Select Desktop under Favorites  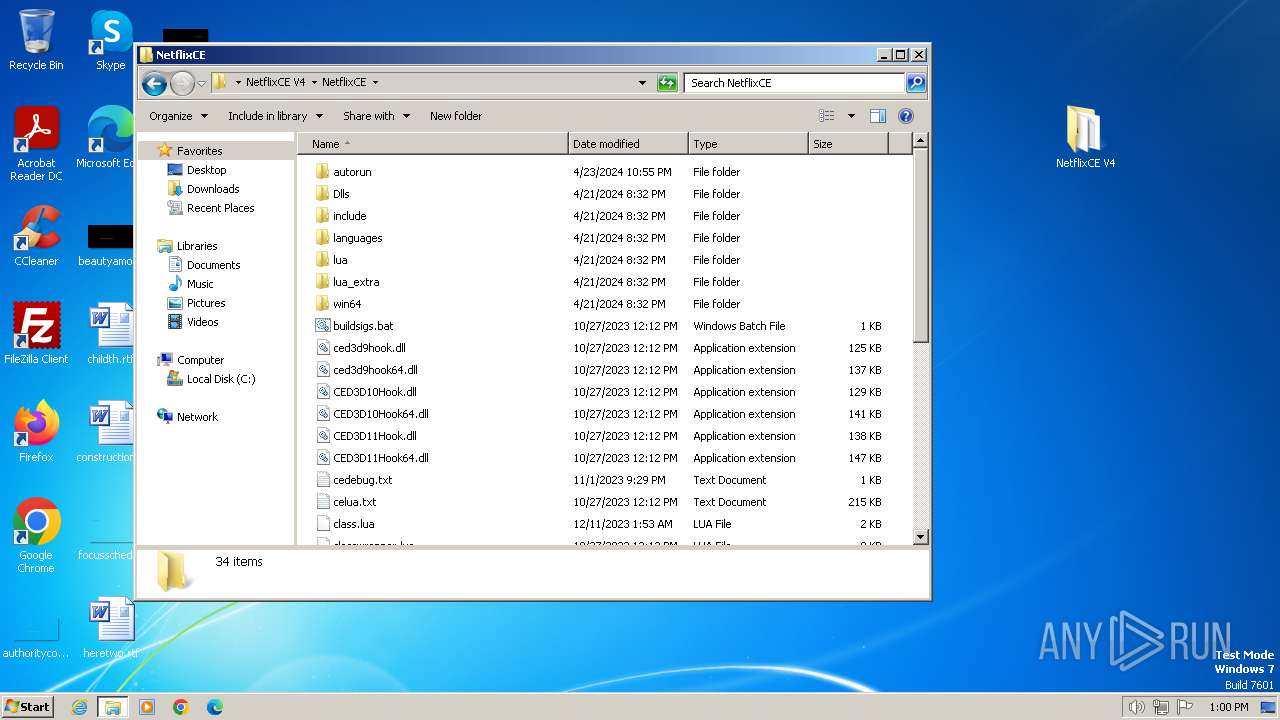[x=207, y=170]
